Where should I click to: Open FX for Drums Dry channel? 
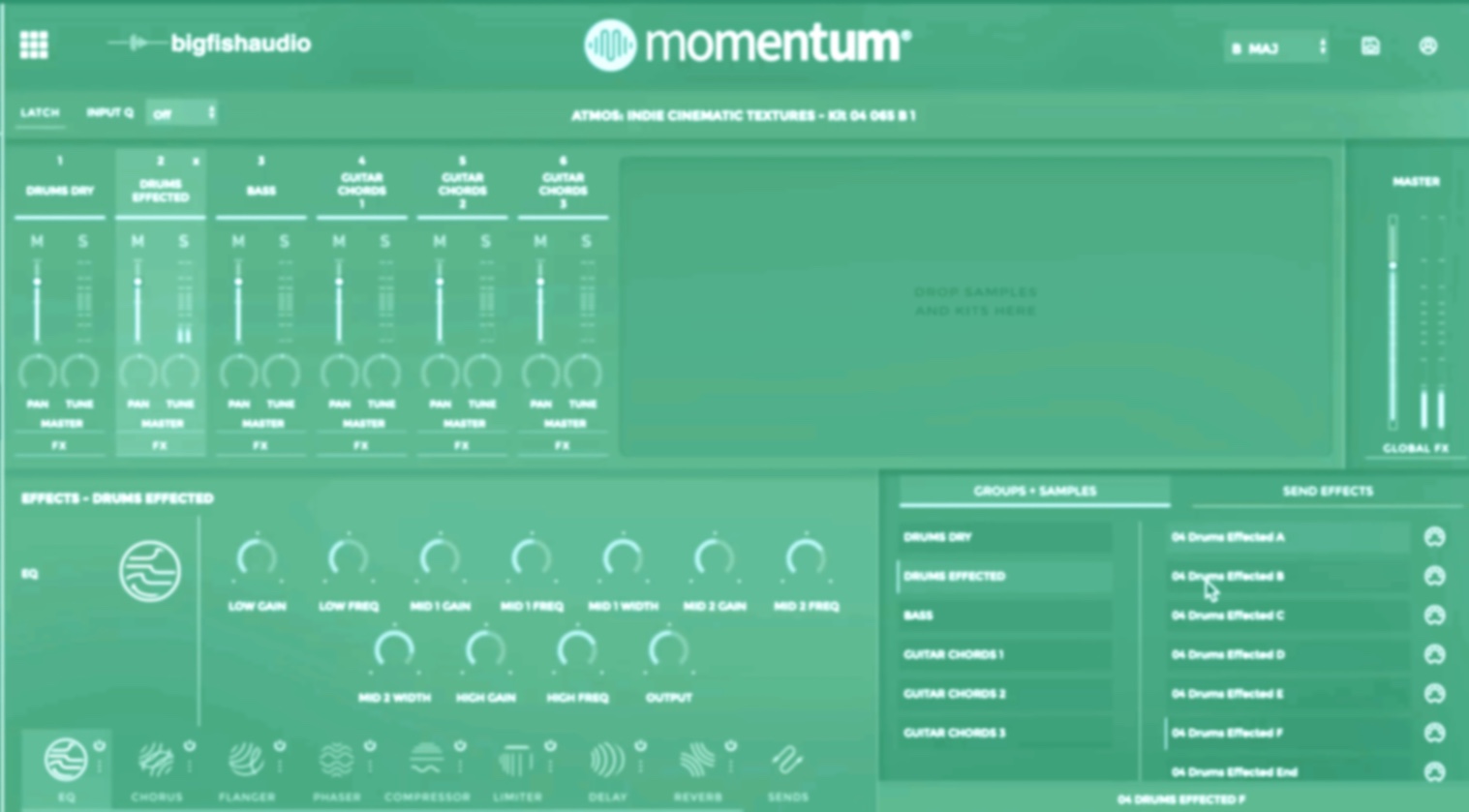(59, 446)
